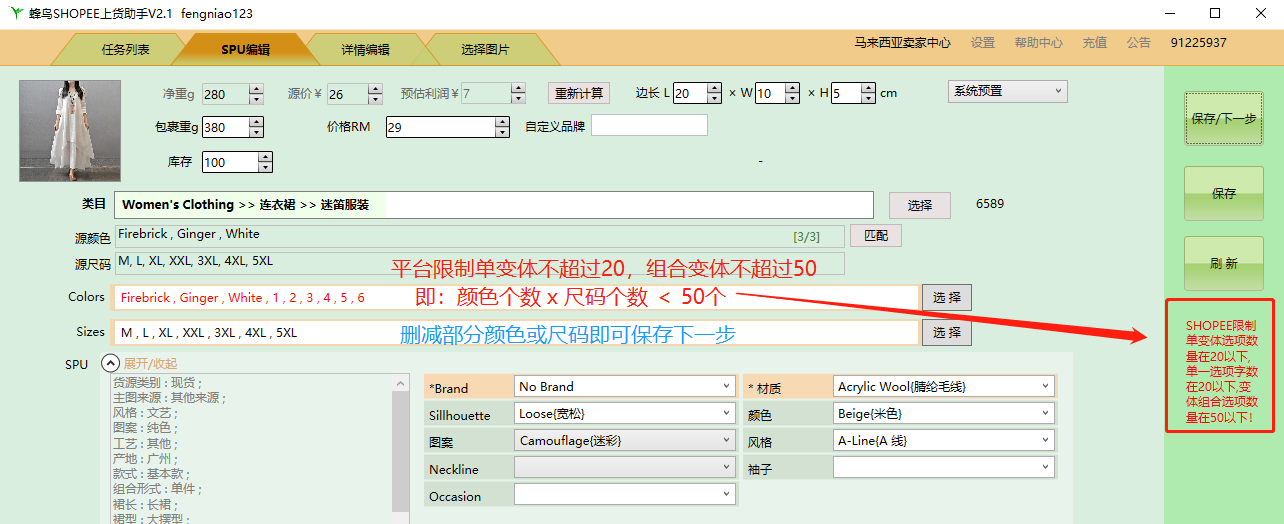This screenshot has height=524, width=1284.
Task: Click the 自定义品牌 input field
Action: coord(649,125)
